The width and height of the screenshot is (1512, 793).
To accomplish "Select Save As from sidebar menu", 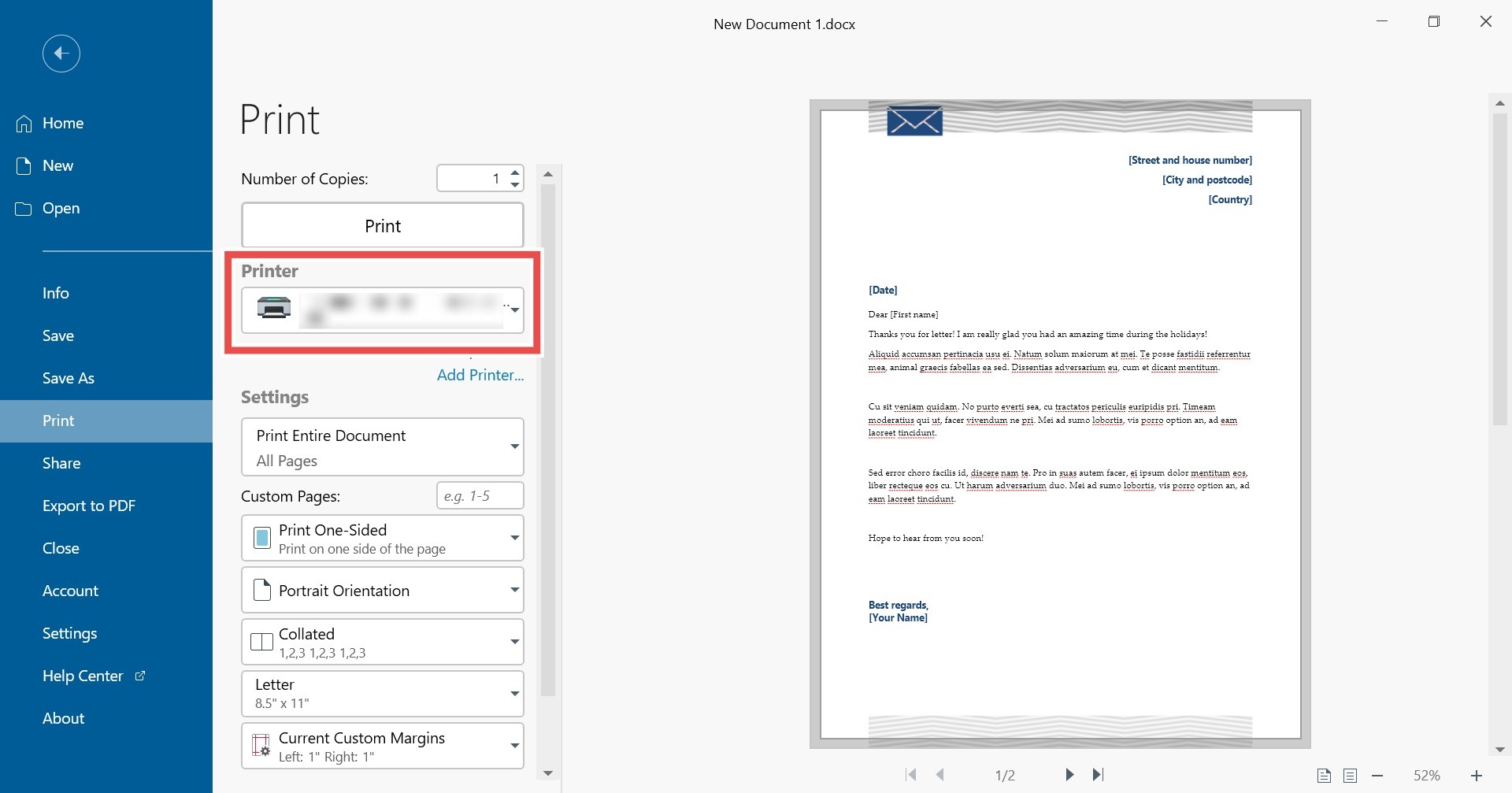I will point(69,378).
